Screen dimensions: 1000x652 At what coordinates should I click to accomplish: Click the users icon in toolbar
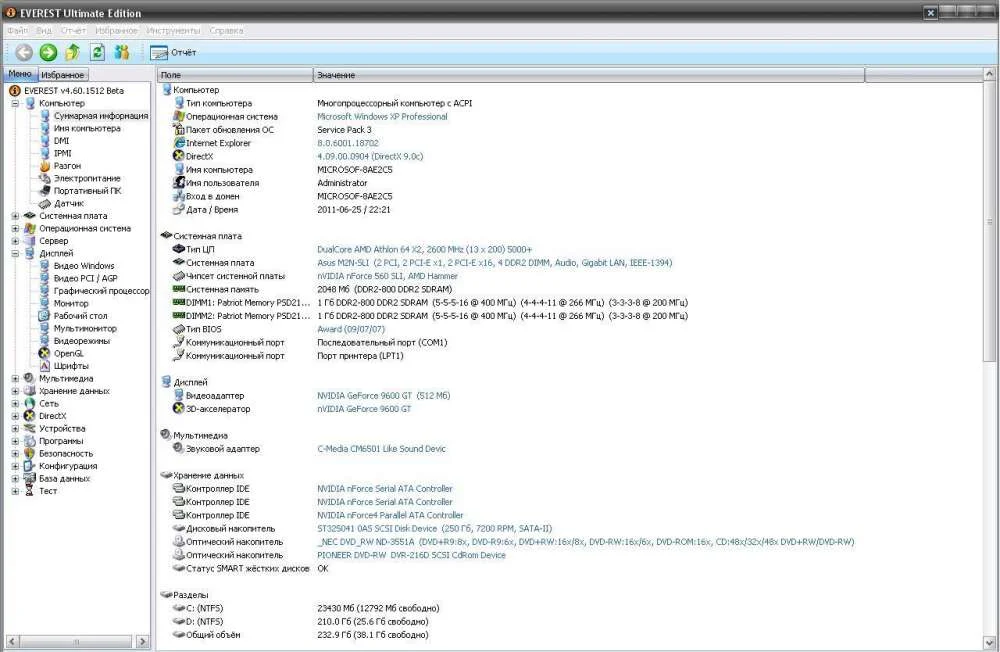122,52
